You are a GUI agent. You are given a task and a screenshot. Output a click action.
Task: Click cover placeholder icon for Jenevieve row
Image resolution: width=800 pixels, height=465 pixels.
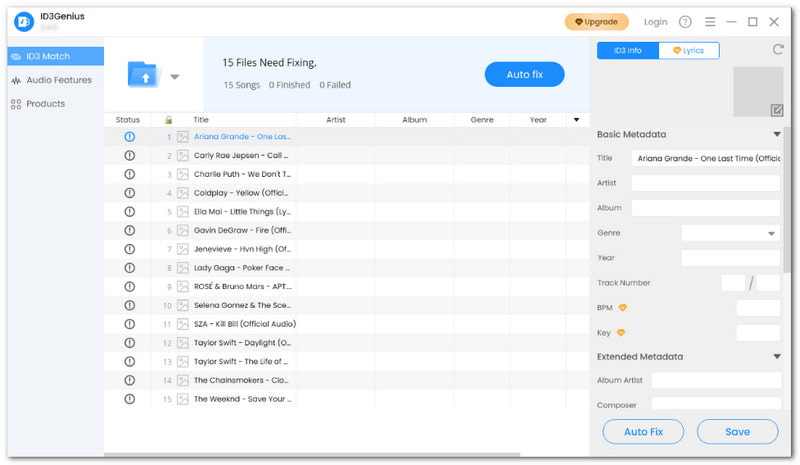coord(183,249)
